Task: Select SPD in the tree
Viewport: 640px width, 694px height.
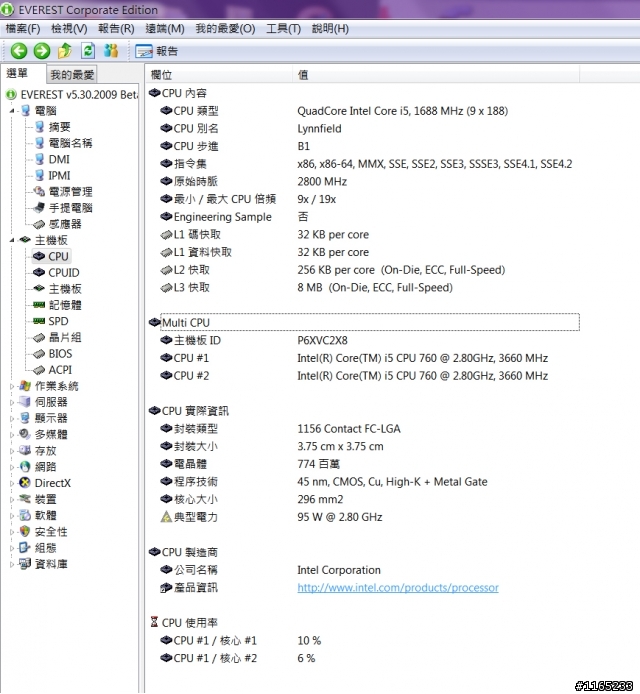Action: click(x=58, y=321)
